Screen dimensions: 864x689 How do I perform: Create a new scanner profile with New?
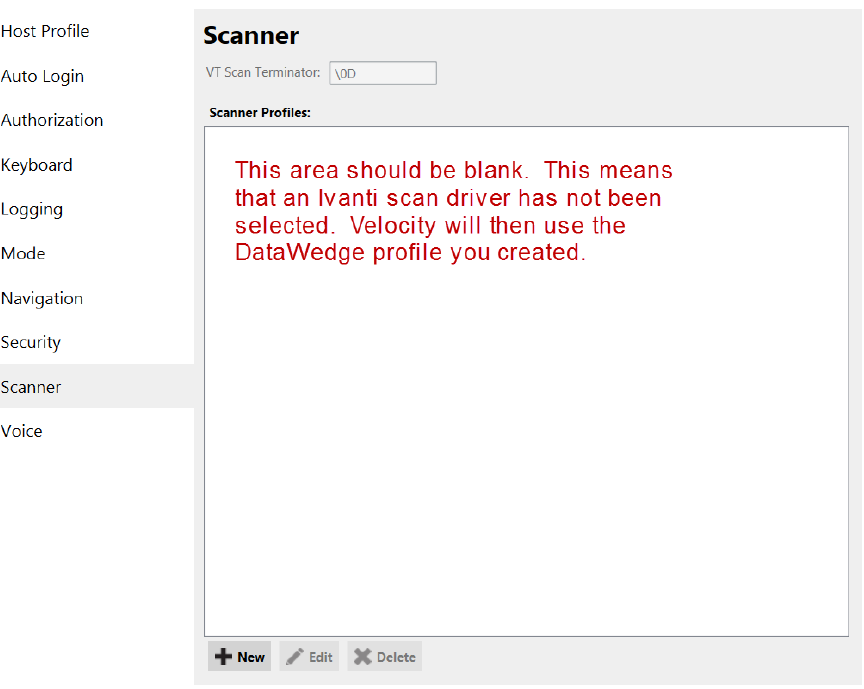tap(239, 656)
